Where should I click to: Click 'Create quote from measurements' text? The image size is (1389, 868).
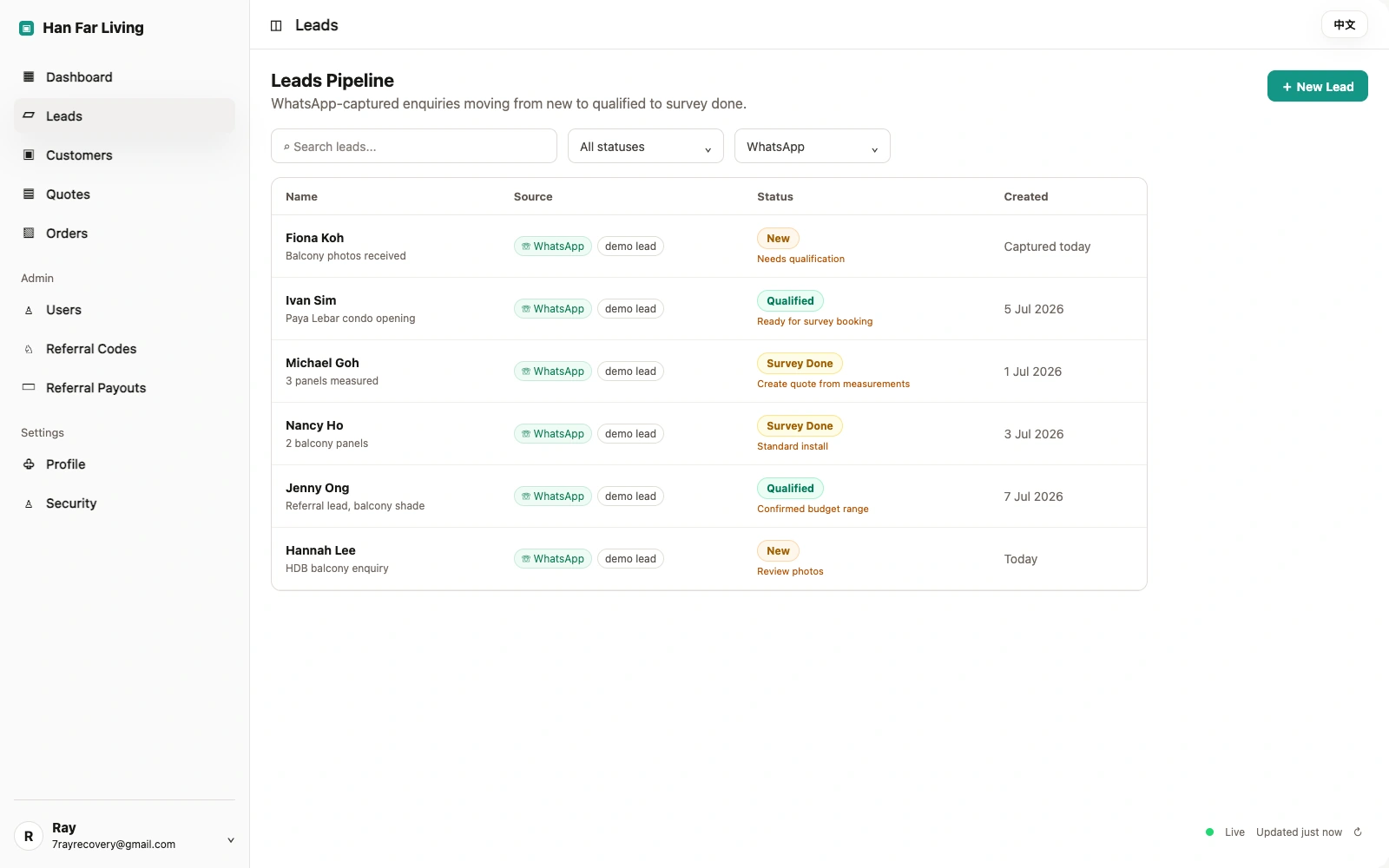(x=833, y=384)
